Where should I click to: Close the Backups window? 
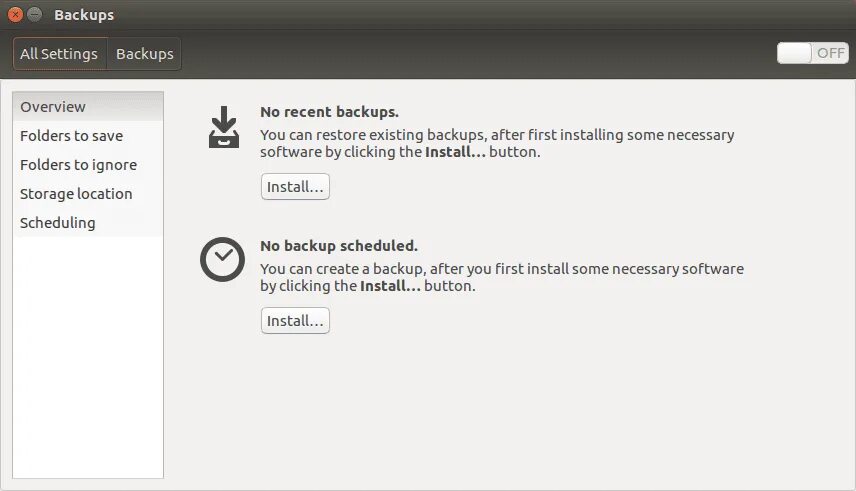[15, 15]
